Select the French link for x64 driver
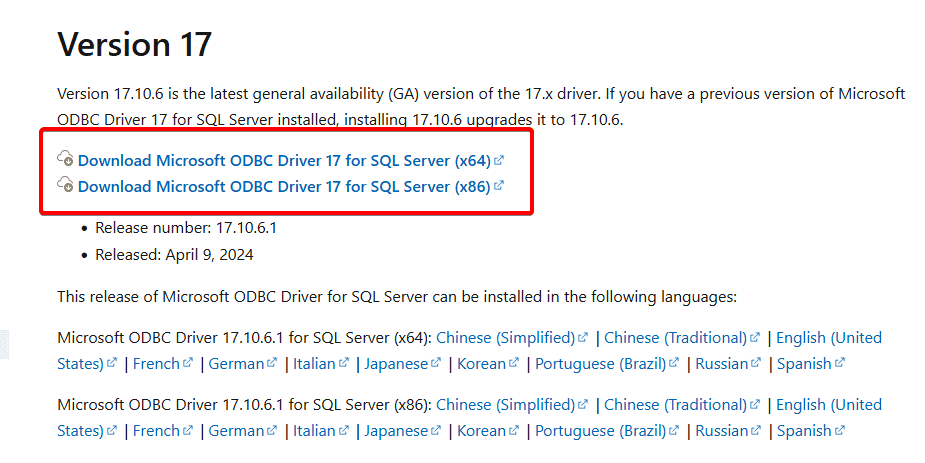 156,364
